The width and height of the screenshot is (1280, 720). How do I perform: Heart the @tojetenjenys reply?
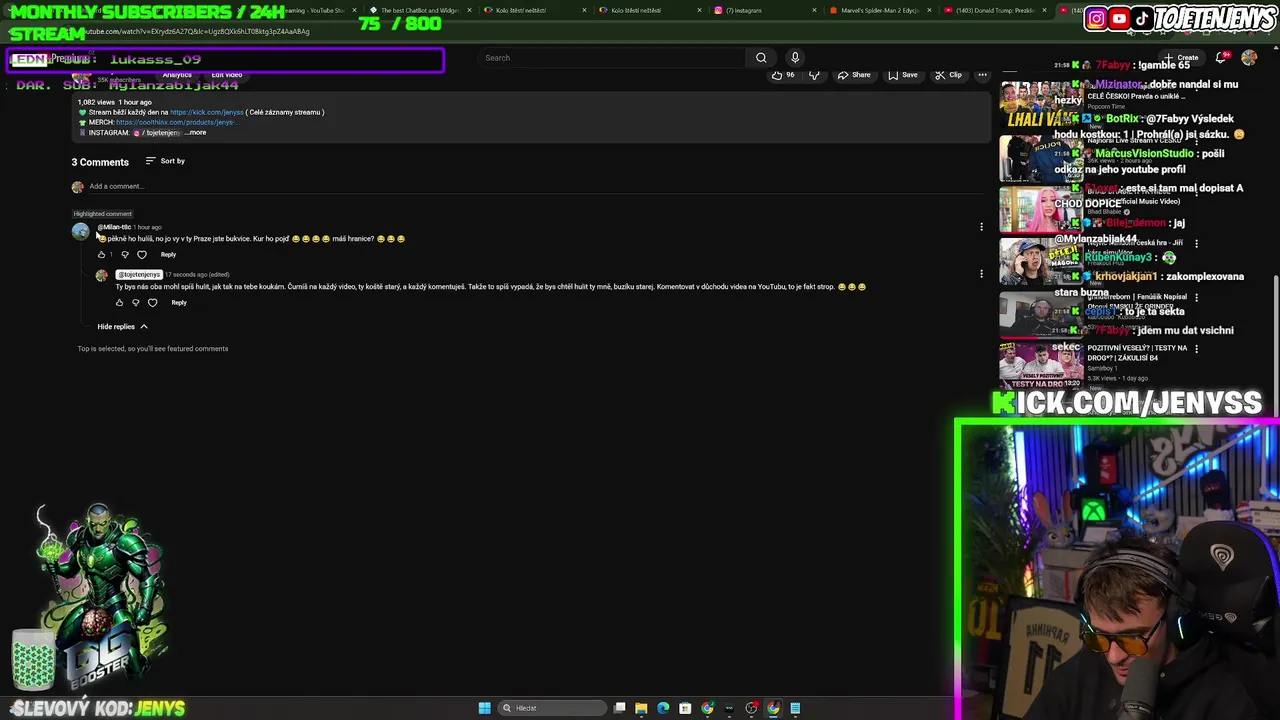tap(153, 303)
